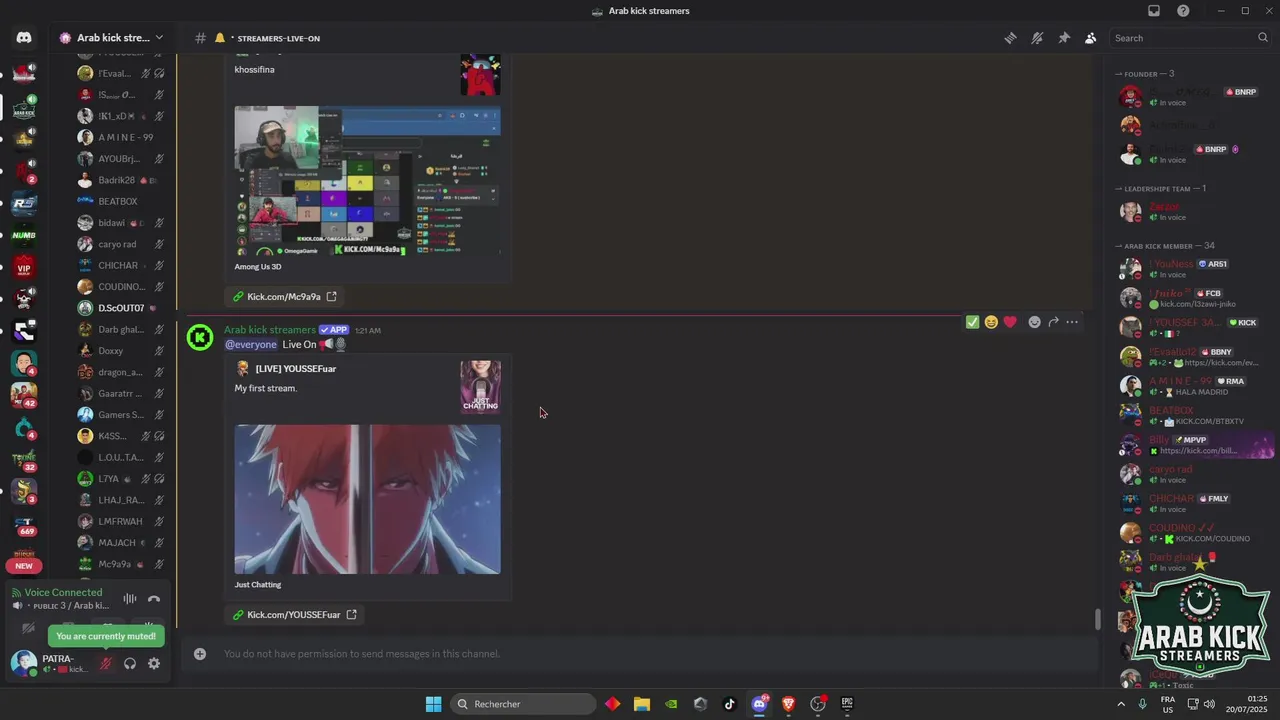Image resolution: width=1280 pixels, height=720 pixels.
Task: Toggle channel notification settings bell
Action: click(x=1037, y=38)
